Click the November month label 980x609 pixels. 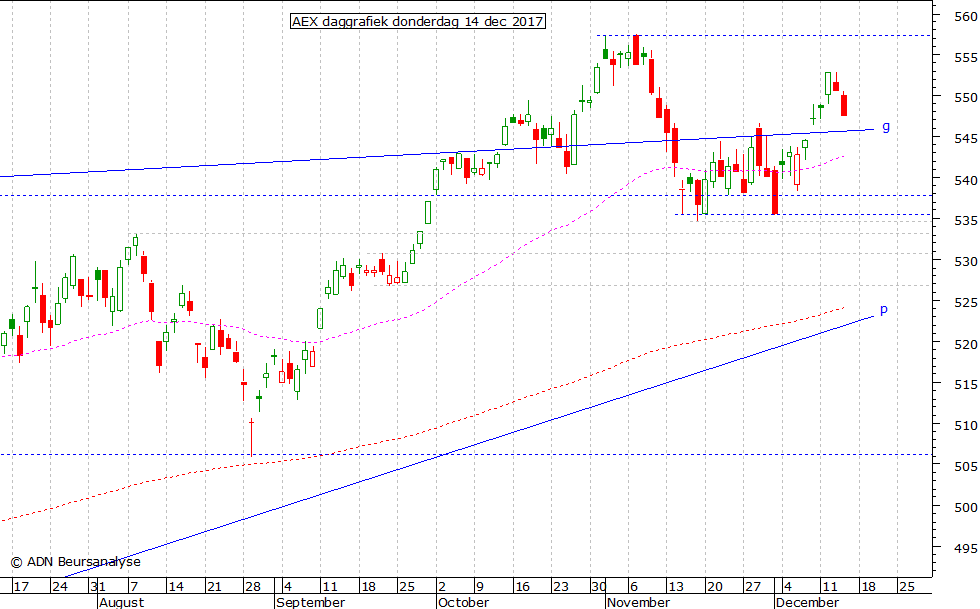(639, 602)
